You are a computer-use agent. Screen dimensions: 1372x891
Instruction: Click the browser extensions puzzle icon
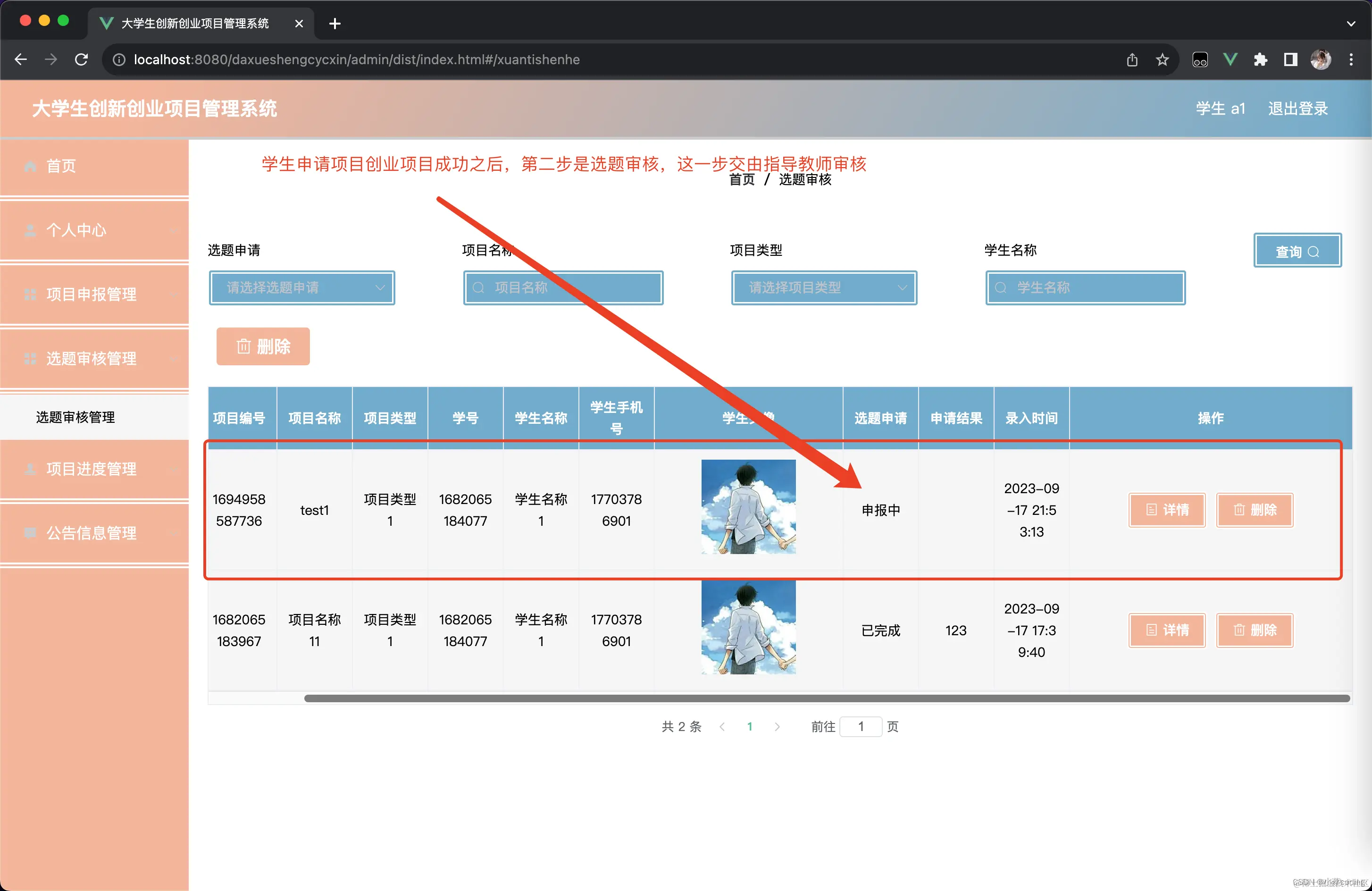tap(1260, 59)
